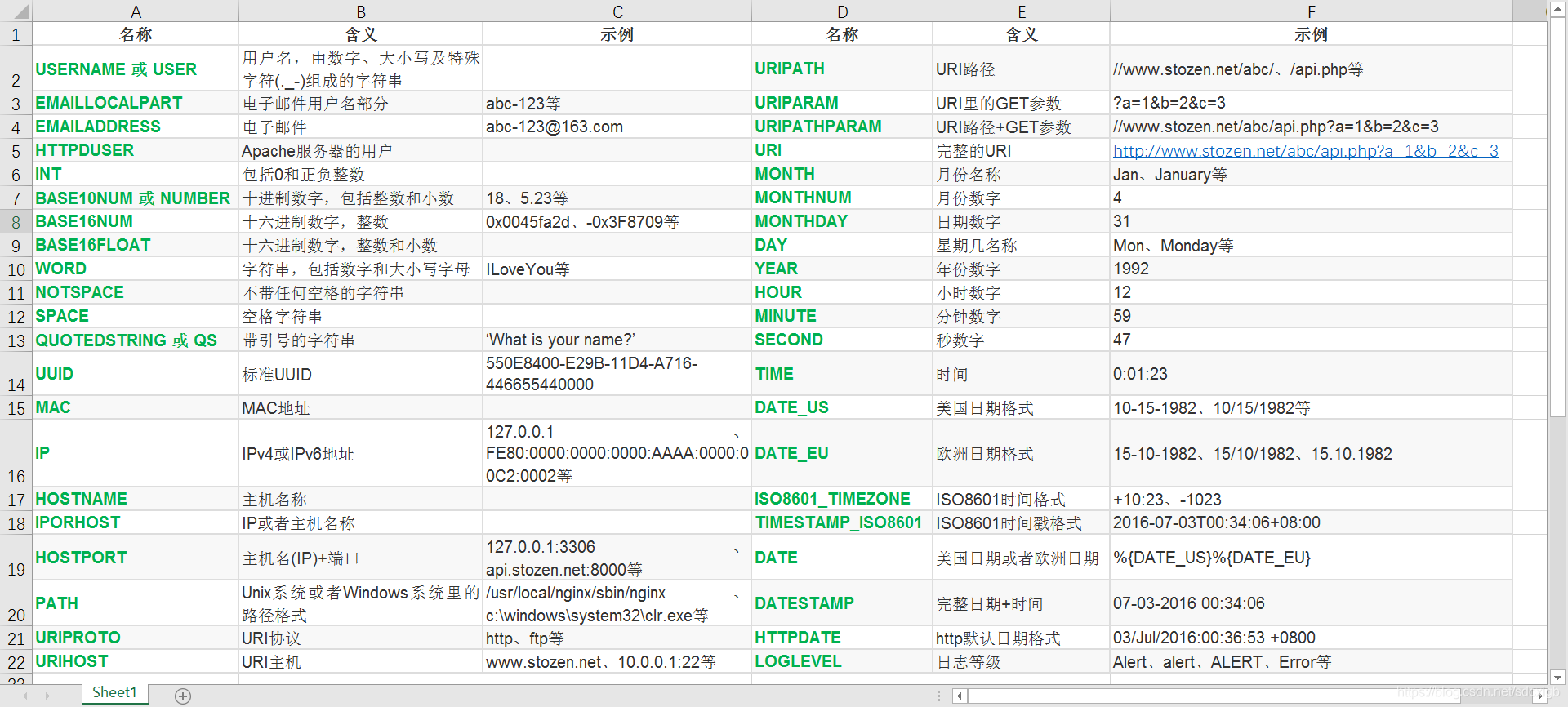
Task: Select the +10:23、-1023 cell
Action: (1311, 499)
